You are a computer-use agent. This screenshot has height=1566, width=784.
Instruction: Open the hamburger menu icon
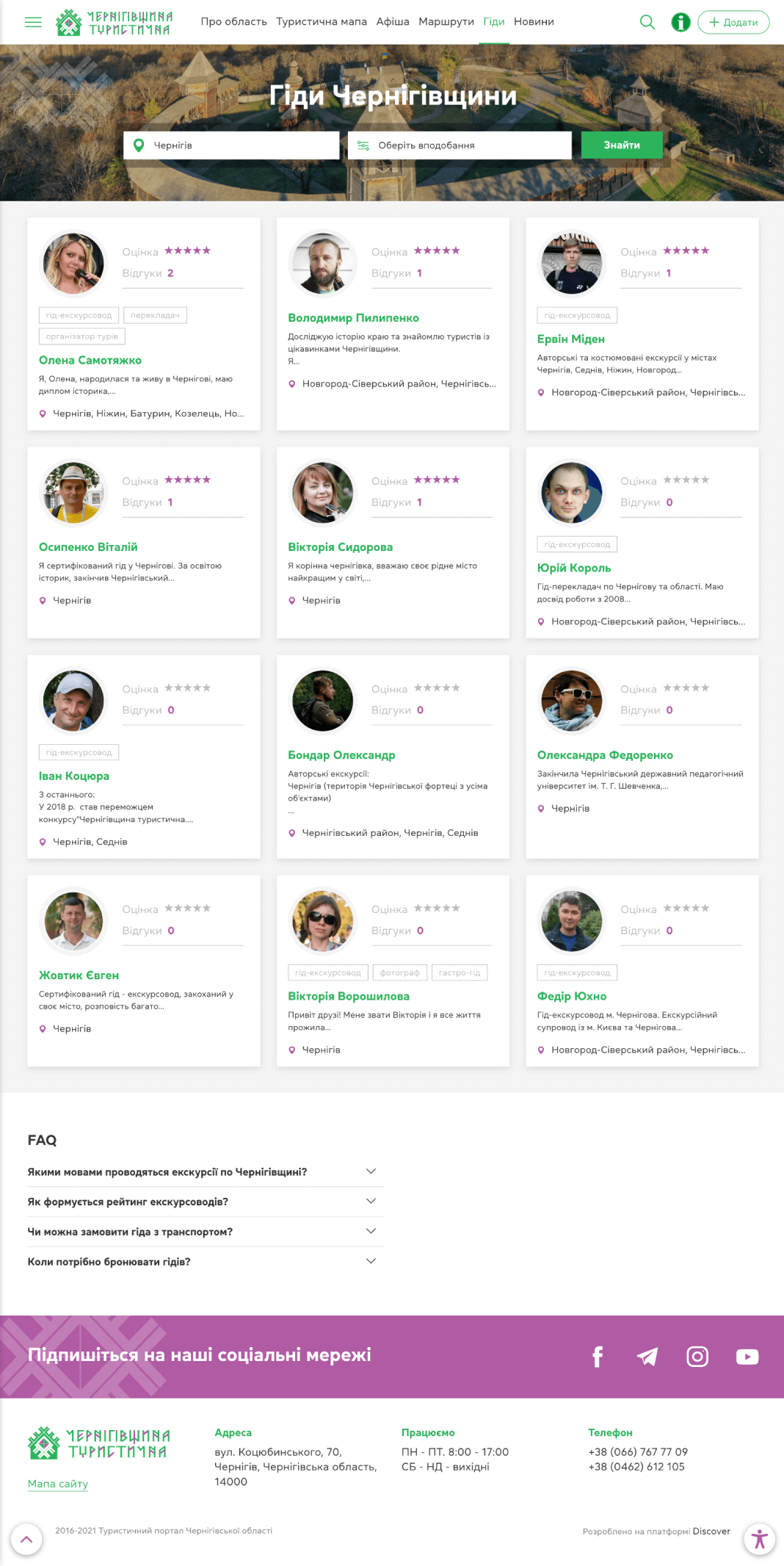pos(33,22)
